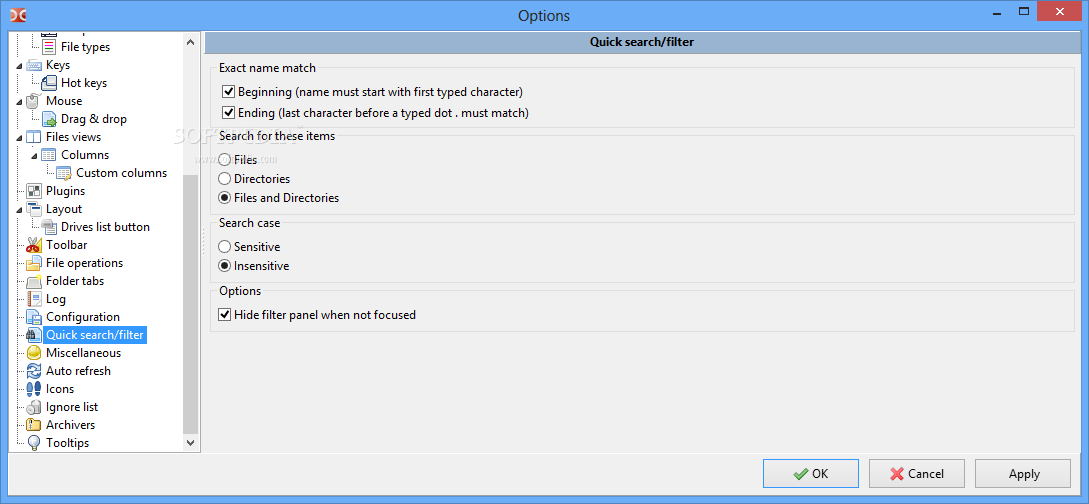Click the Plugins icon in sidebar

[34, 191]
